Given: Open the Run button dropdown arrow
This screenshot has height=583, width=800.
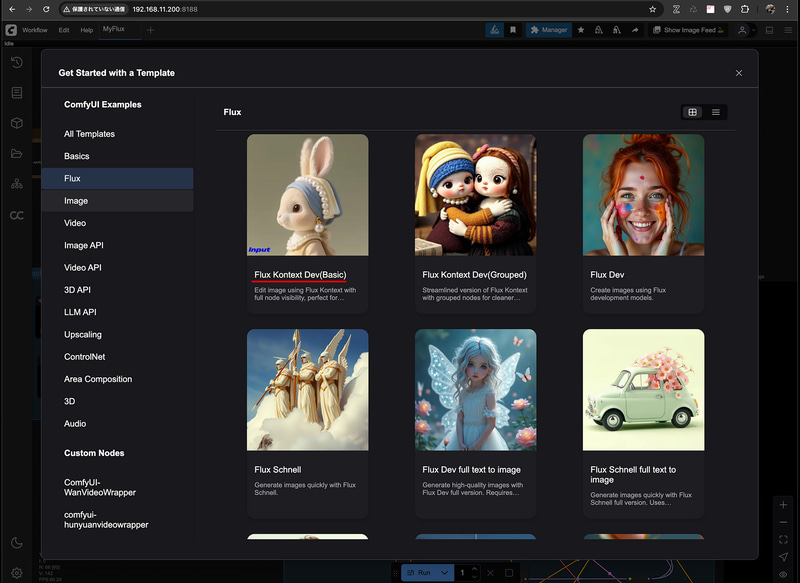Looking at the screenshot, I should pos(444,573).
